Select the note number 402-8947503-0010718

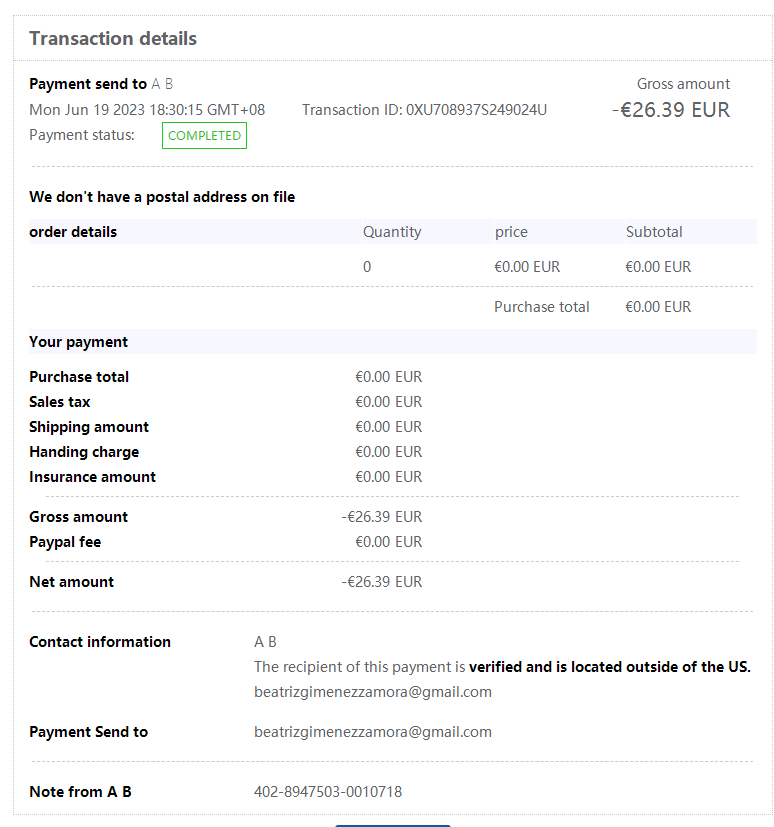(x=328, y=792)
